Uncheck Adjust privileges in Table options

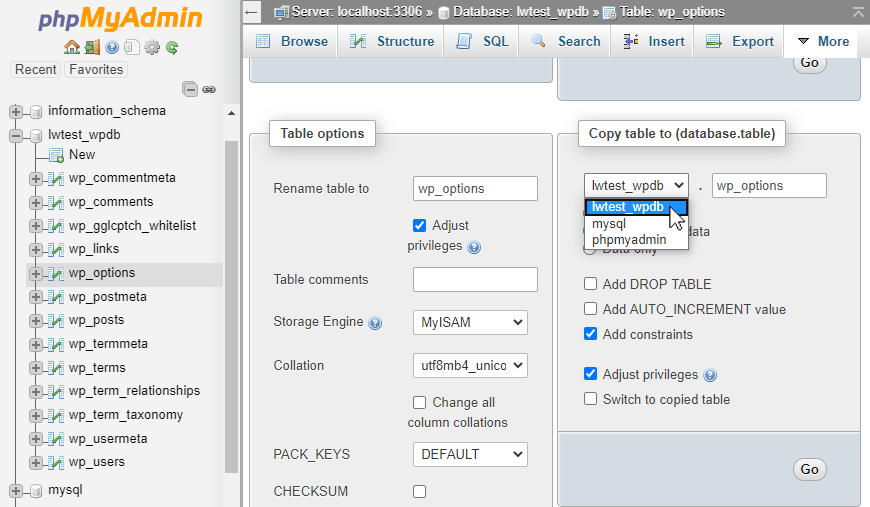click(419, 225)
